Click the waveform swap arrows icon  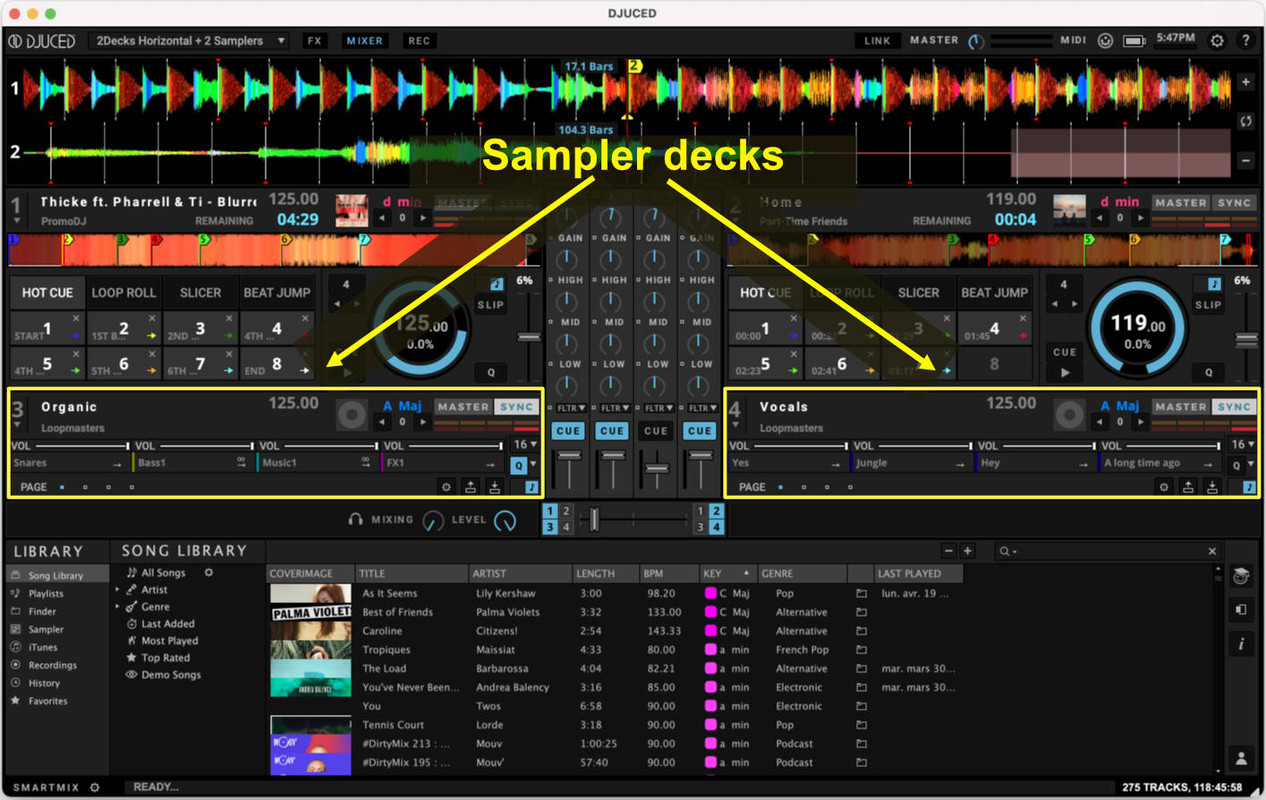1245,121
